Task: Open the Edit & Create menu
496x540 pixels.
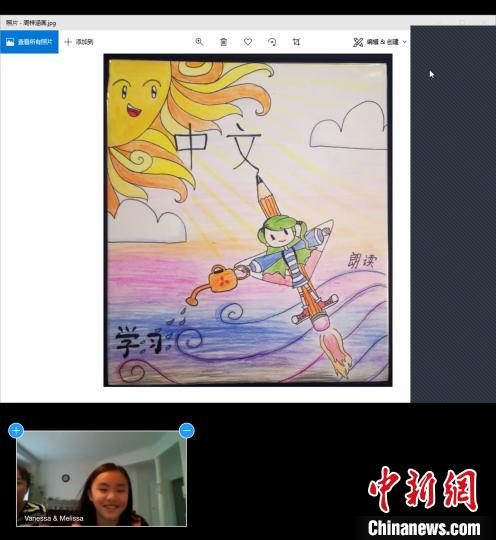Action: point(380,42)
